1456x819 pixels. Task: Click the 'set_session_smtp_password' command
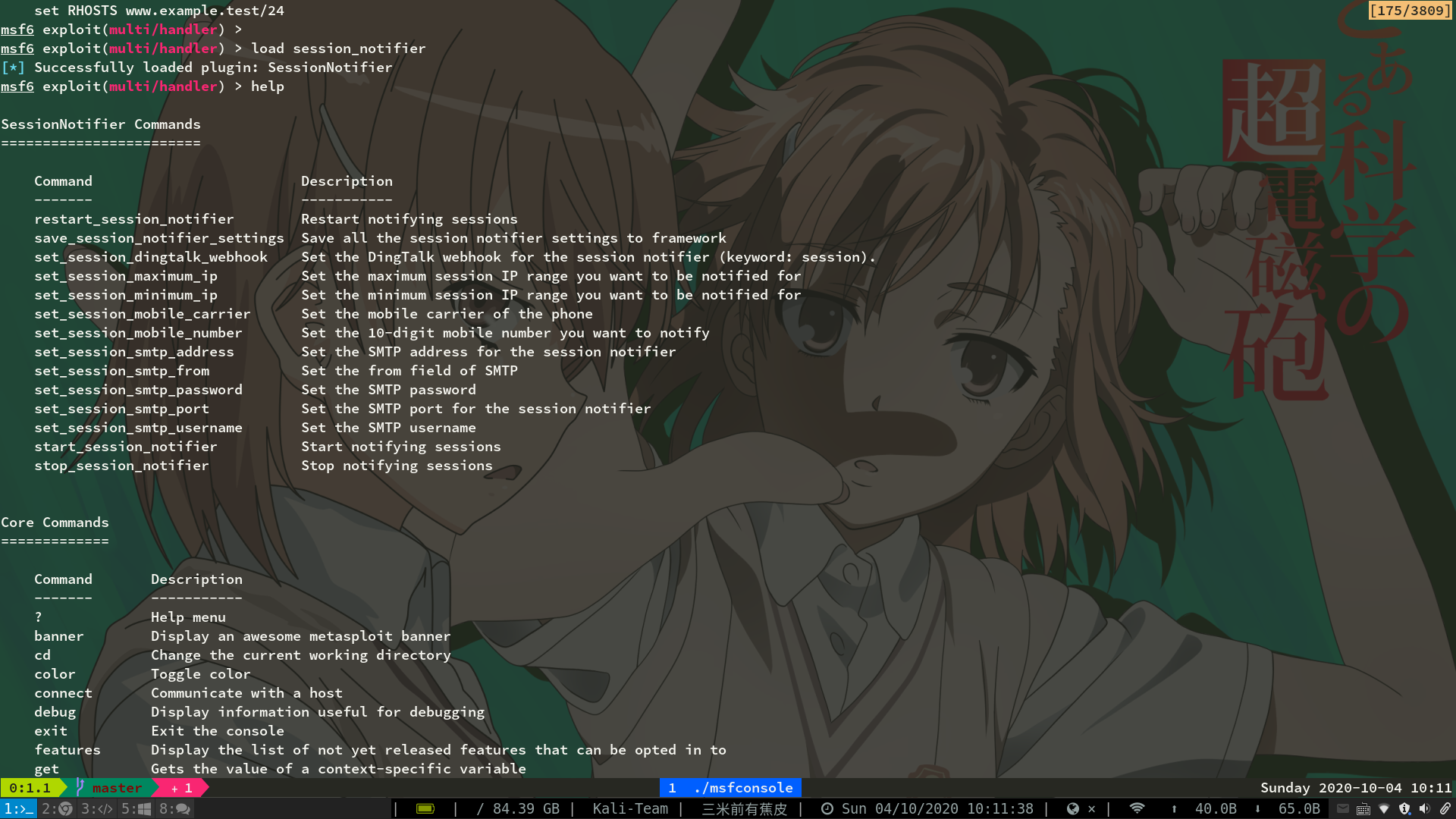point(138,390)
